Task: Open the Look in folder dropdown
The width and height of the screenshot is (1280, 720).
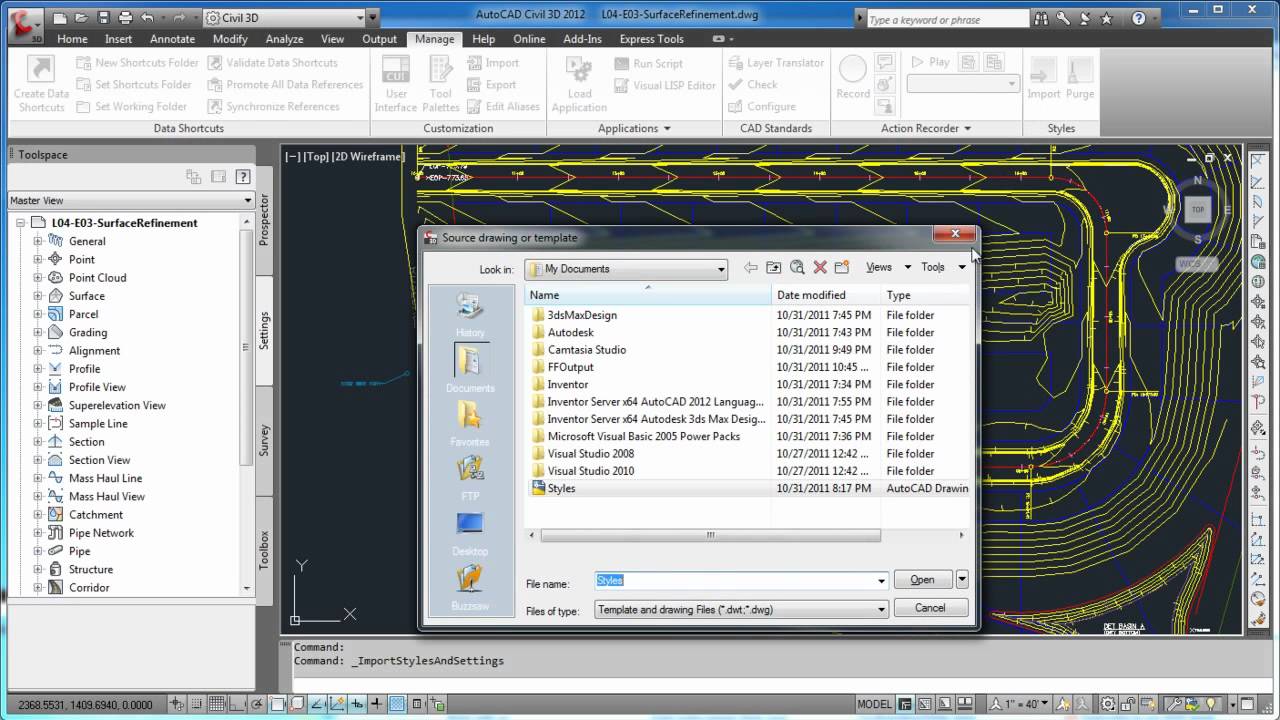Action: [627, 269]
